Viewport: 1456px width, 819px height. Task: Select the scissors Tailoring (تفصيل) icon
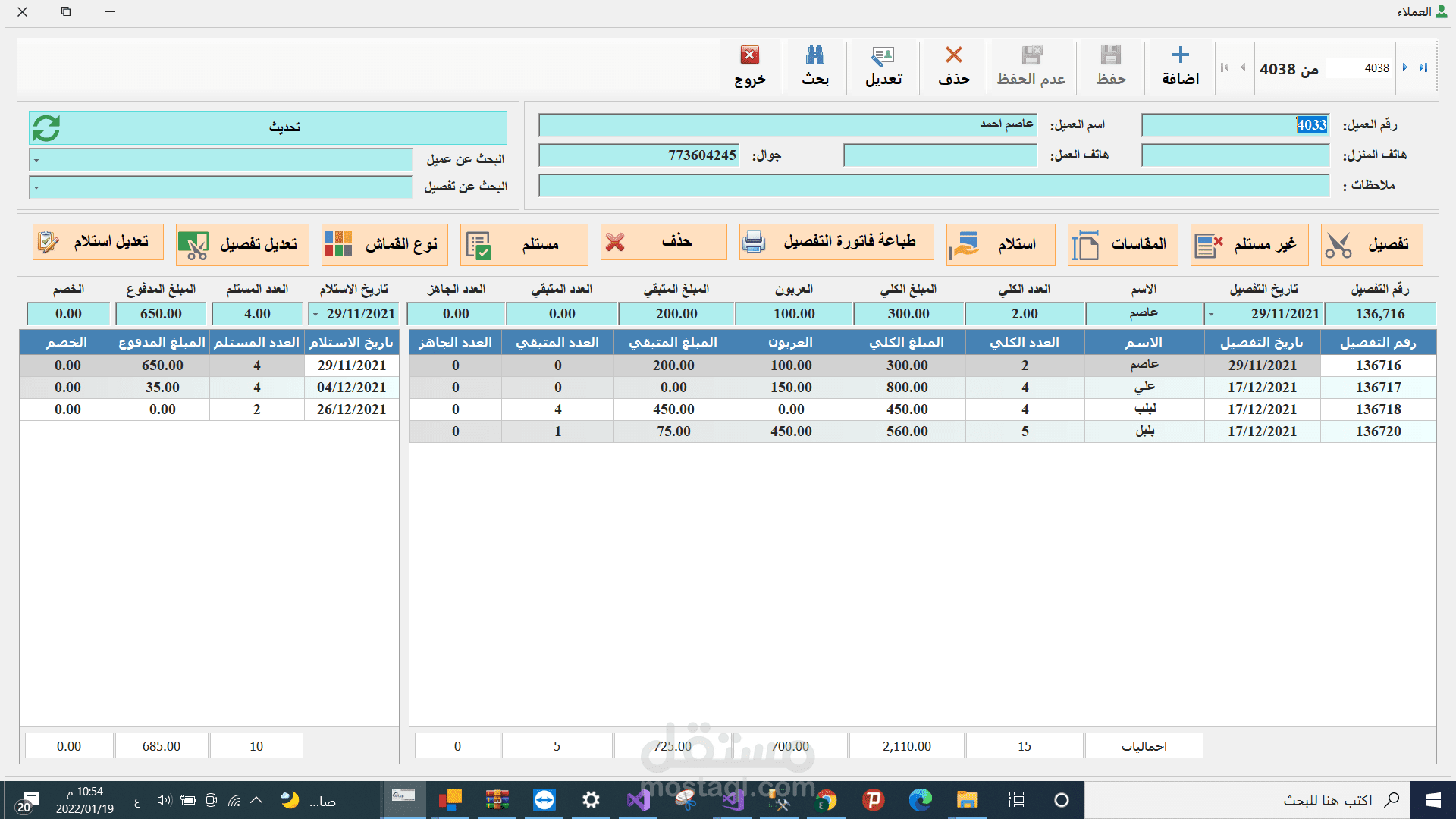point(1373,244)
